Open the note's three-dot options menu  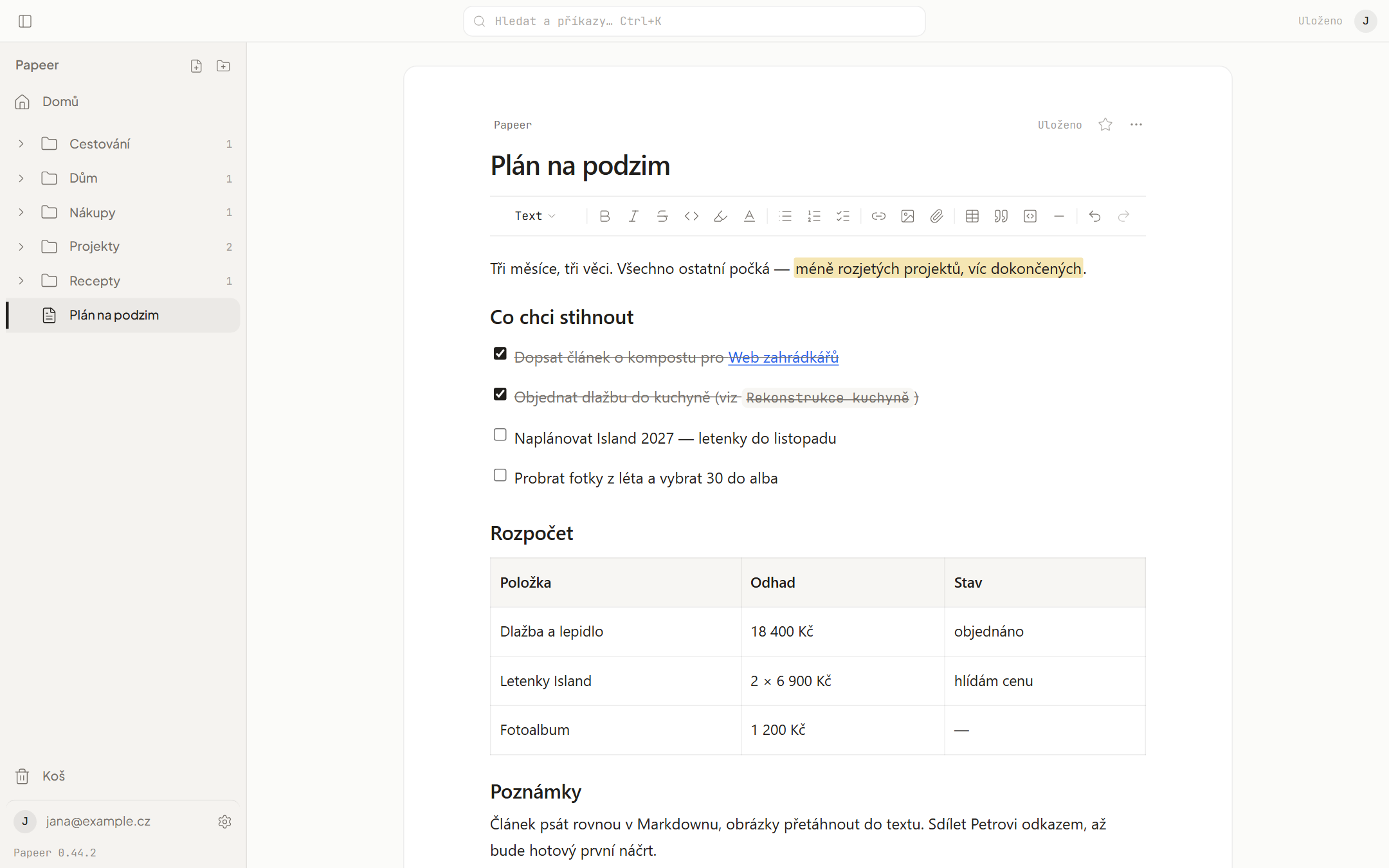click(1136, 125)
